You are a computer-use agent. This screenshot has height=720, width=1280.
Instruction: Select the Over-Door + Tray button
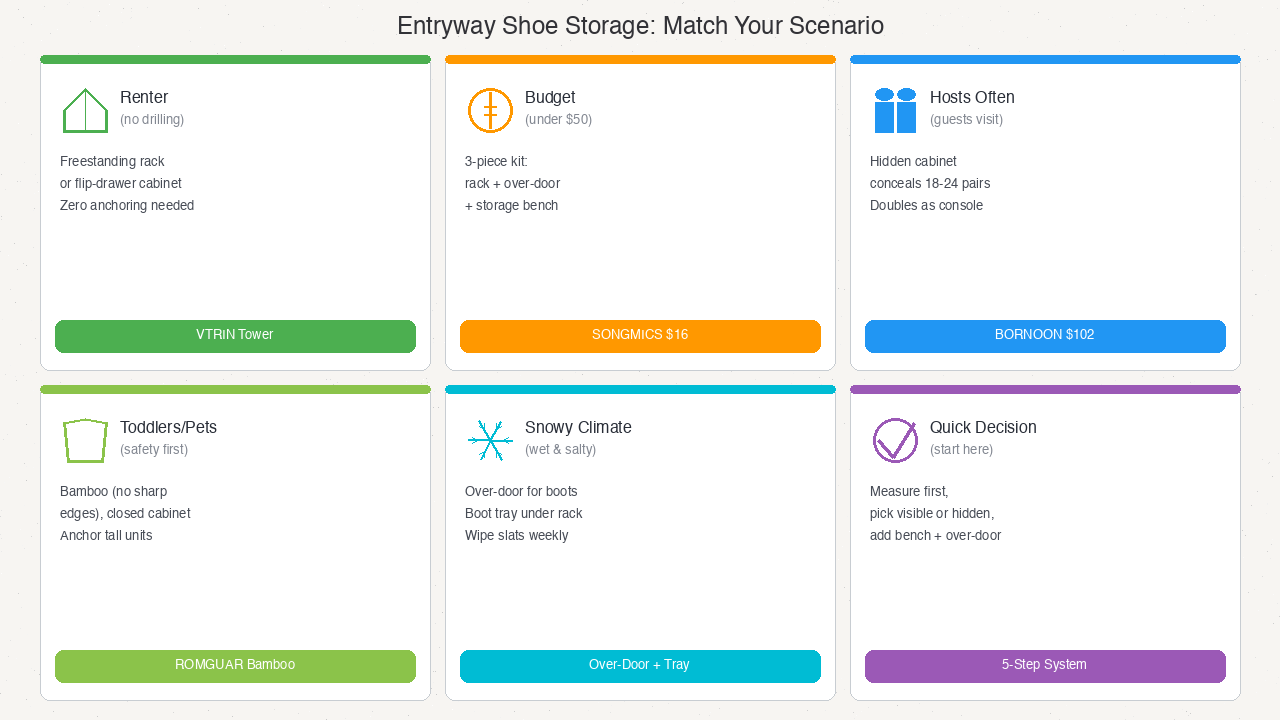click(640, 666)
